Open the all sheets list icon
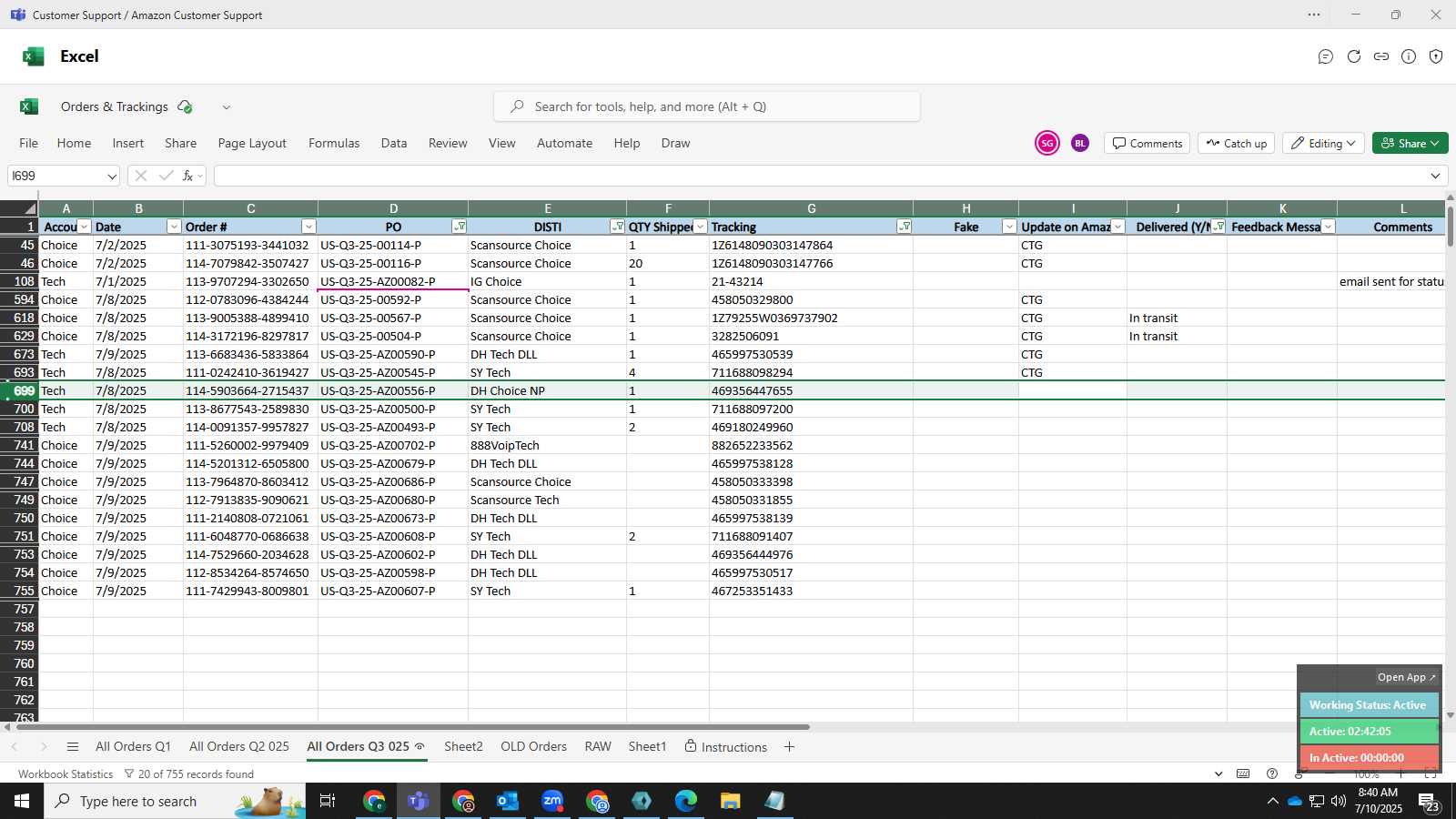 click(73, 747)
